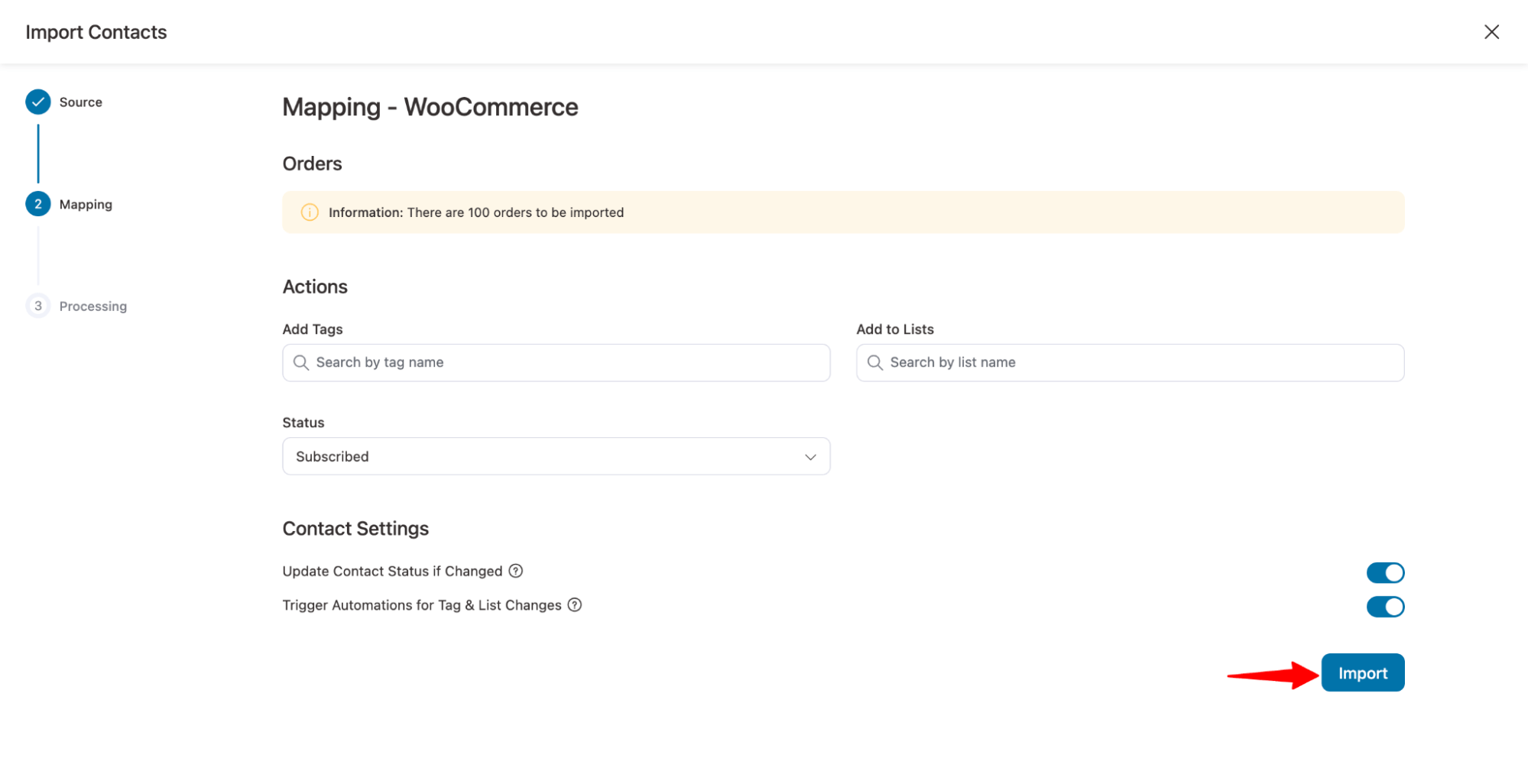Viewport: 1528px width, 784px height.
Task: Disable Update Contact Status if Changed
Action: click(x=1385, y=572)
